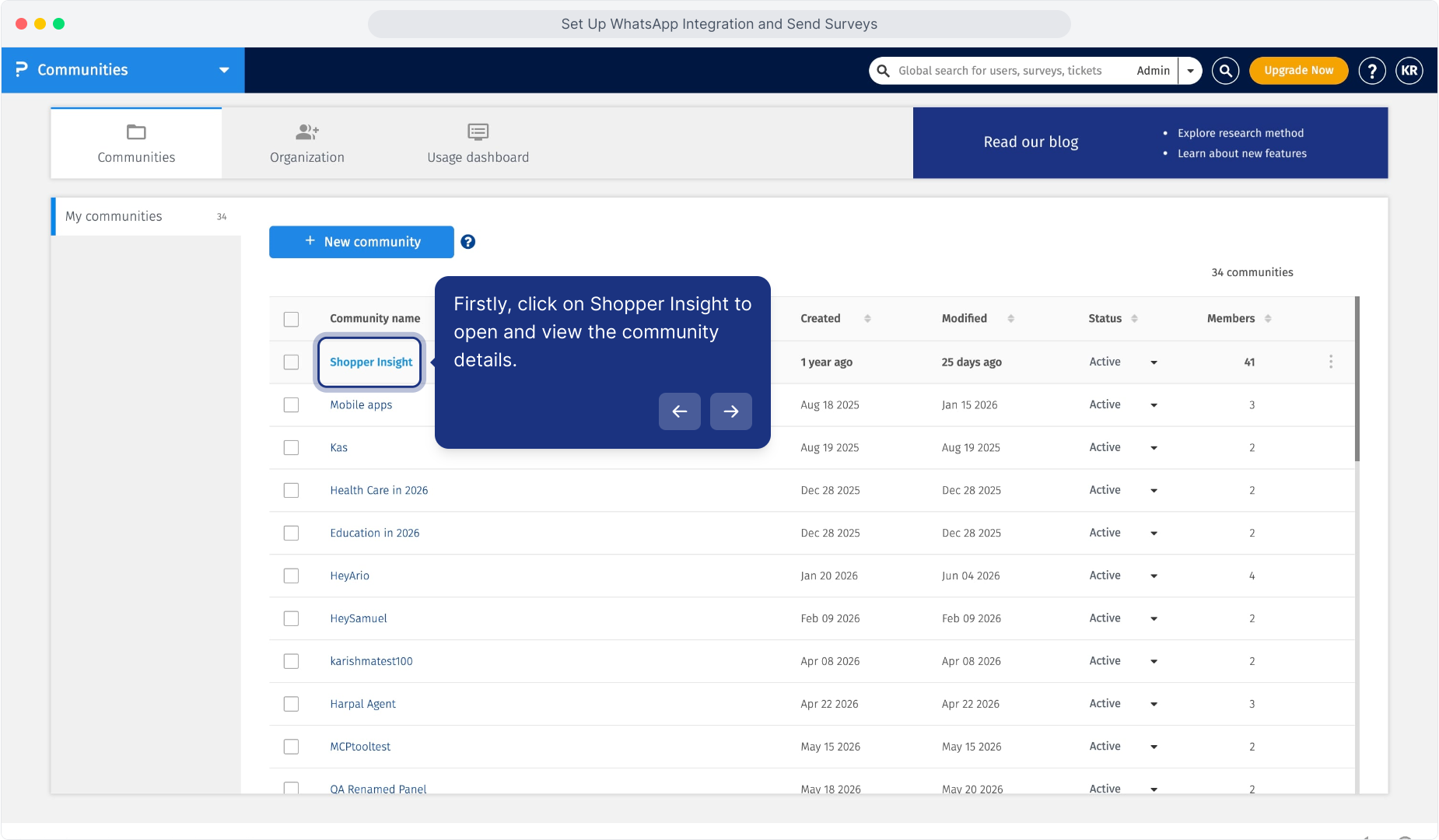Create a New community
This screenshot has width=1439, height=840.
362,242
